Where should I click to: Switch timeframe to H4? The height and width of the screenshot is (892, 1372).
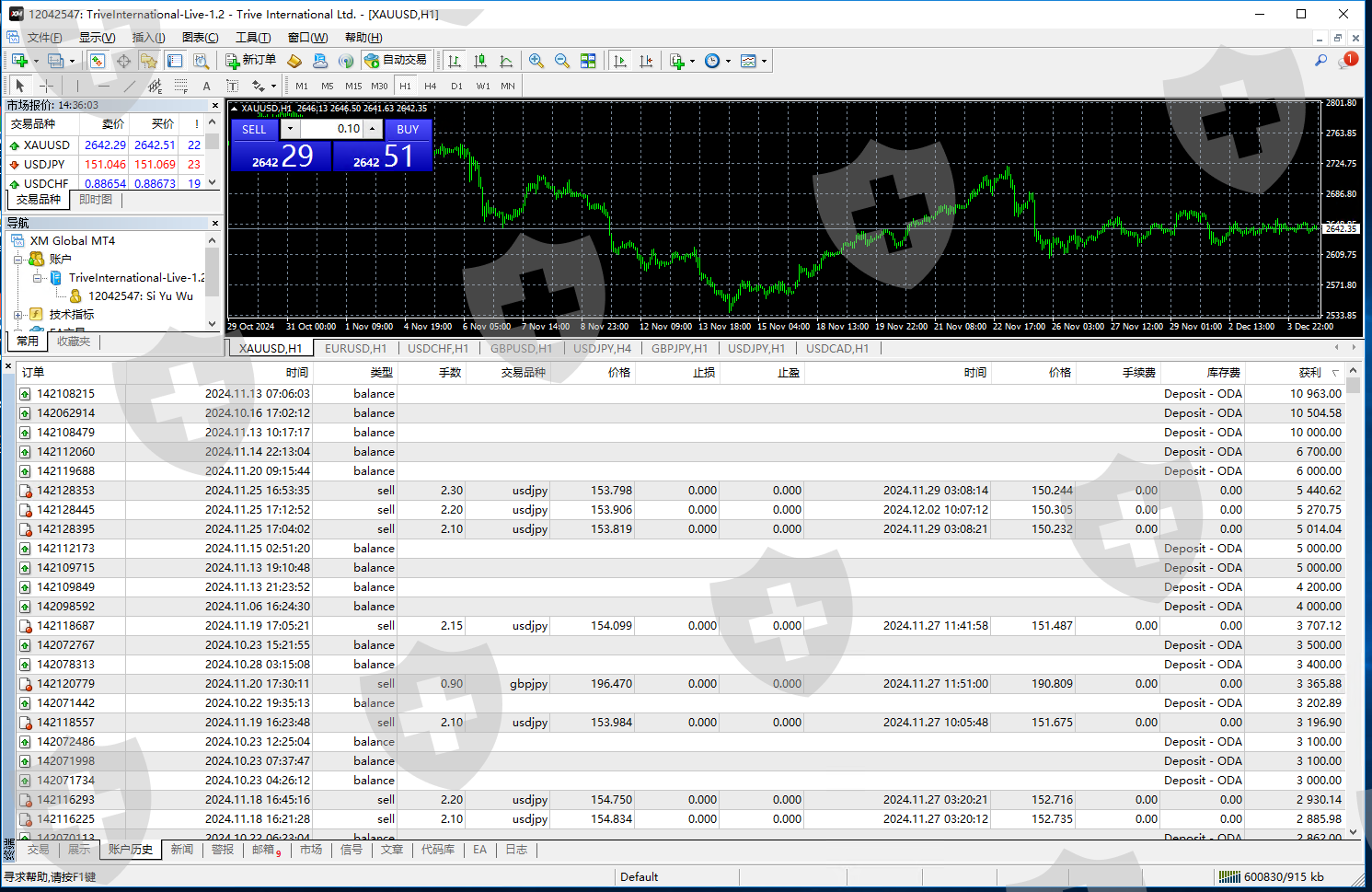[430, 86]
